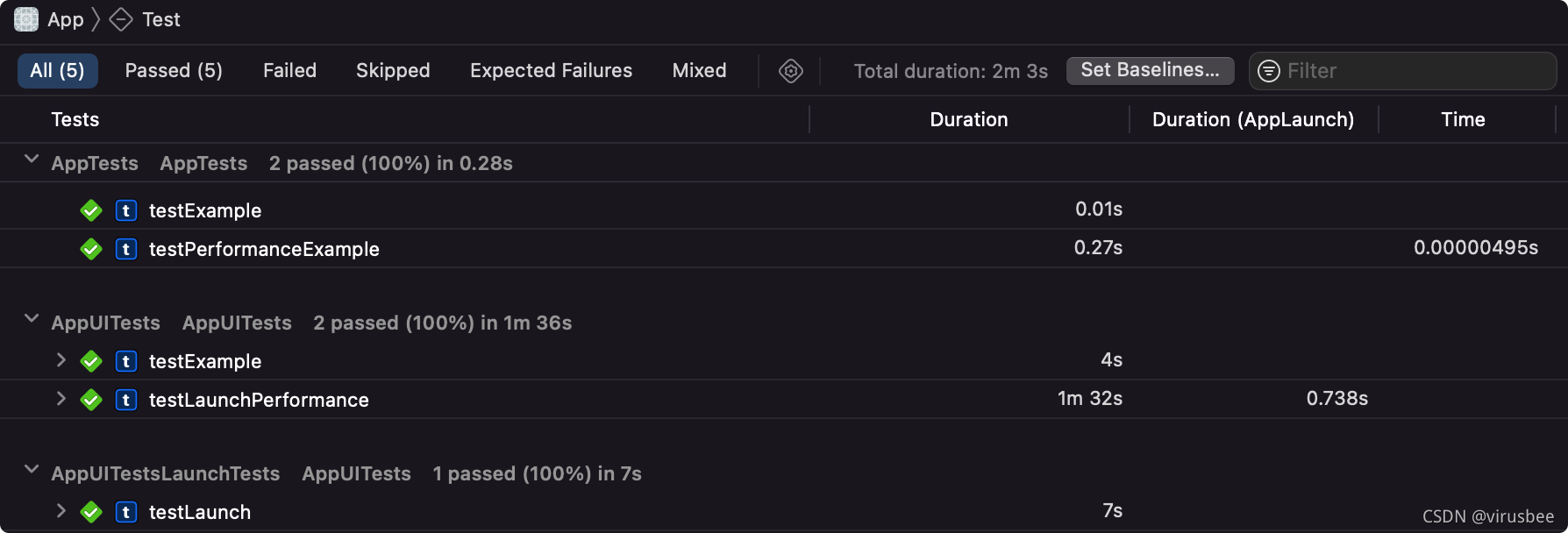This screenshot has height=533, width=1568.
Task: Click the App icon in the breadcrumb
Action: click(x=26, y=19)
